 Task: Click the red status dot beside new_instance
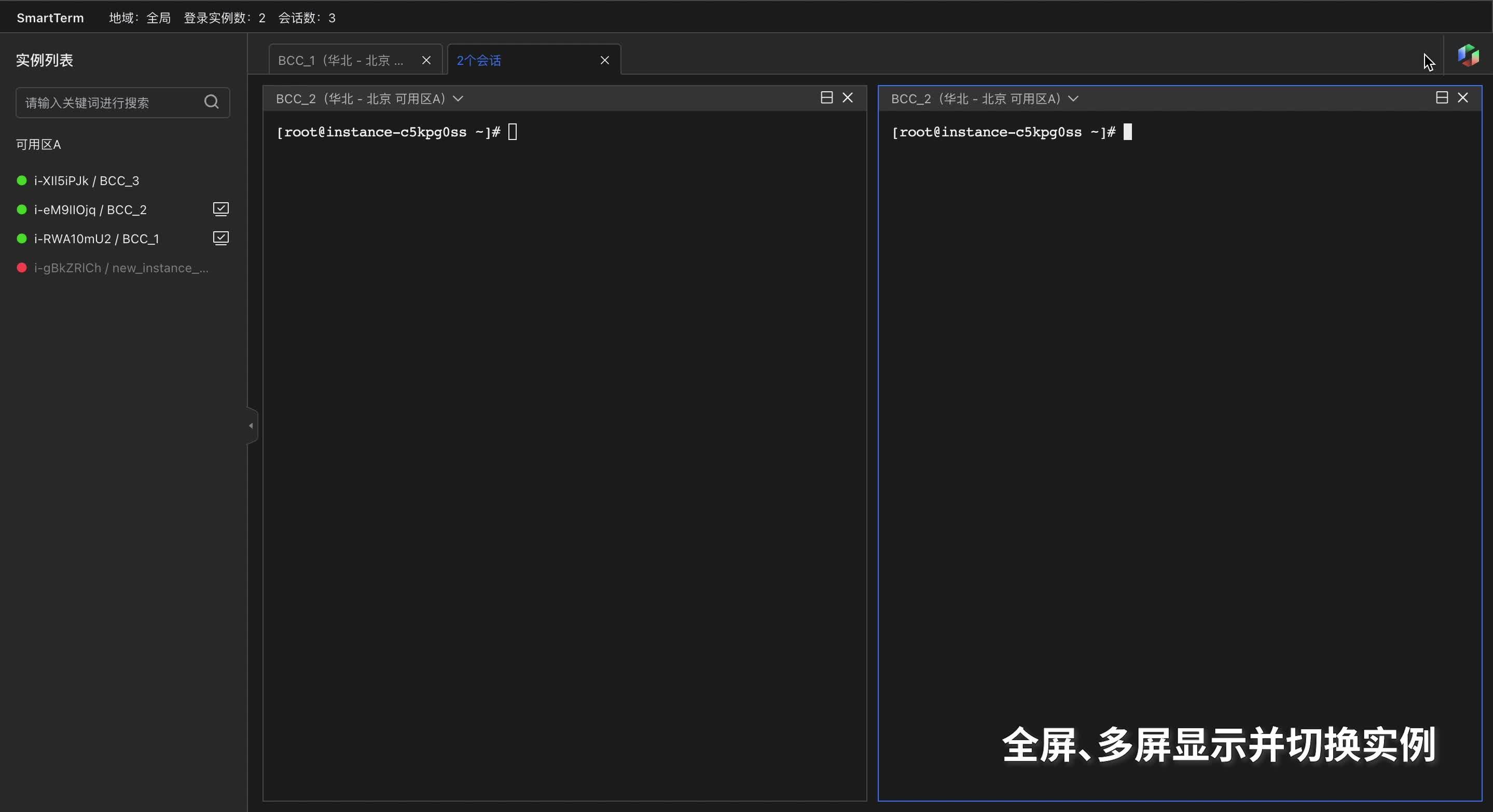coord(22,268)
